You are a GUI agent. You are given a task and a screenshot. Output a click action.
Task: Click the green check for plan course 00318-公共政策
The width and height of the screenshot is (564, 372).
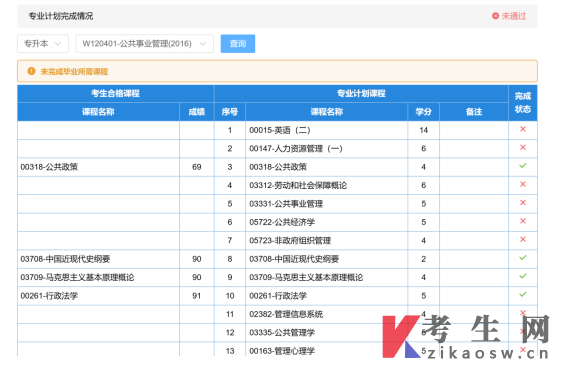pyautogui.click(x=523, y=165)
